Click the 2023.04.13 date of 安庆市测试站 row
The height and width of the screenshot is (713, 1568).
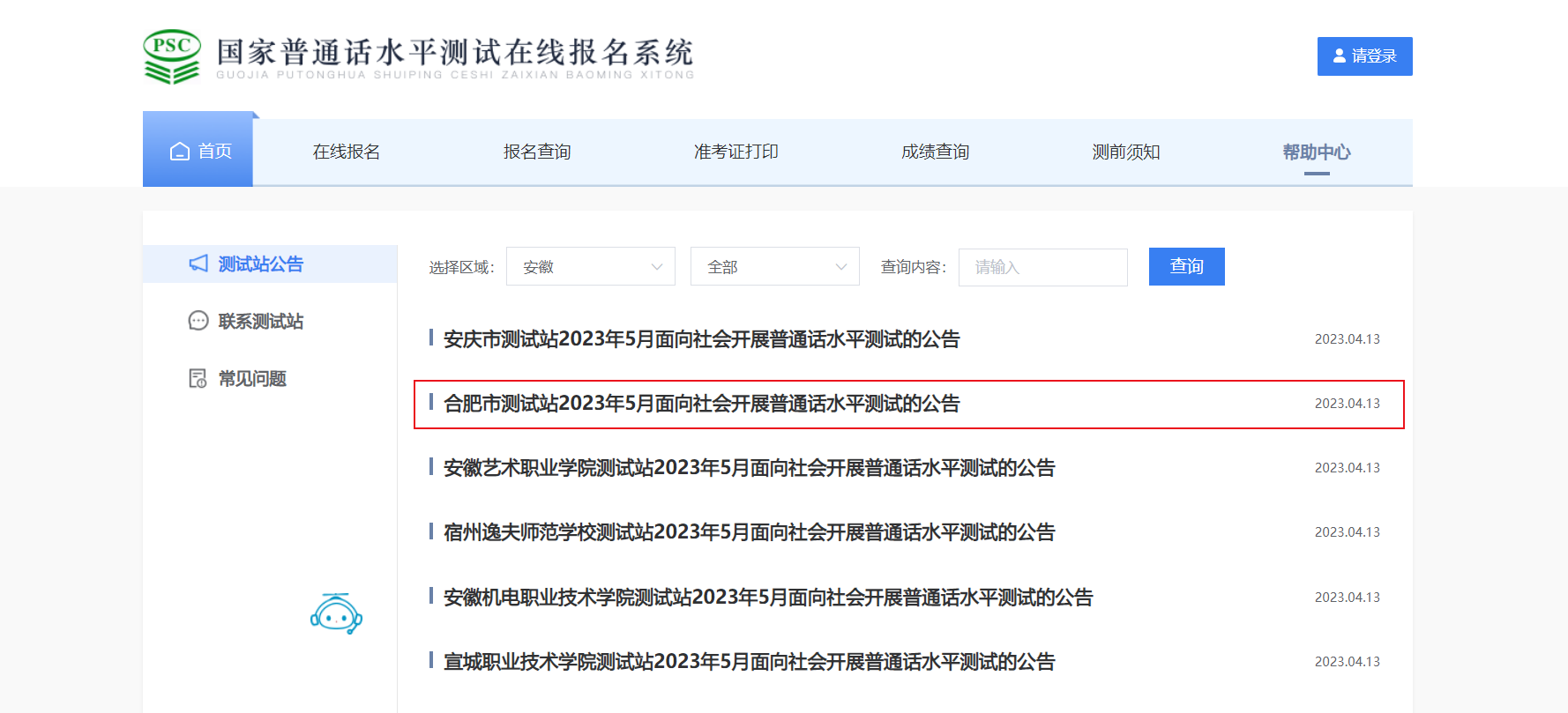[x=1348, y=339]
